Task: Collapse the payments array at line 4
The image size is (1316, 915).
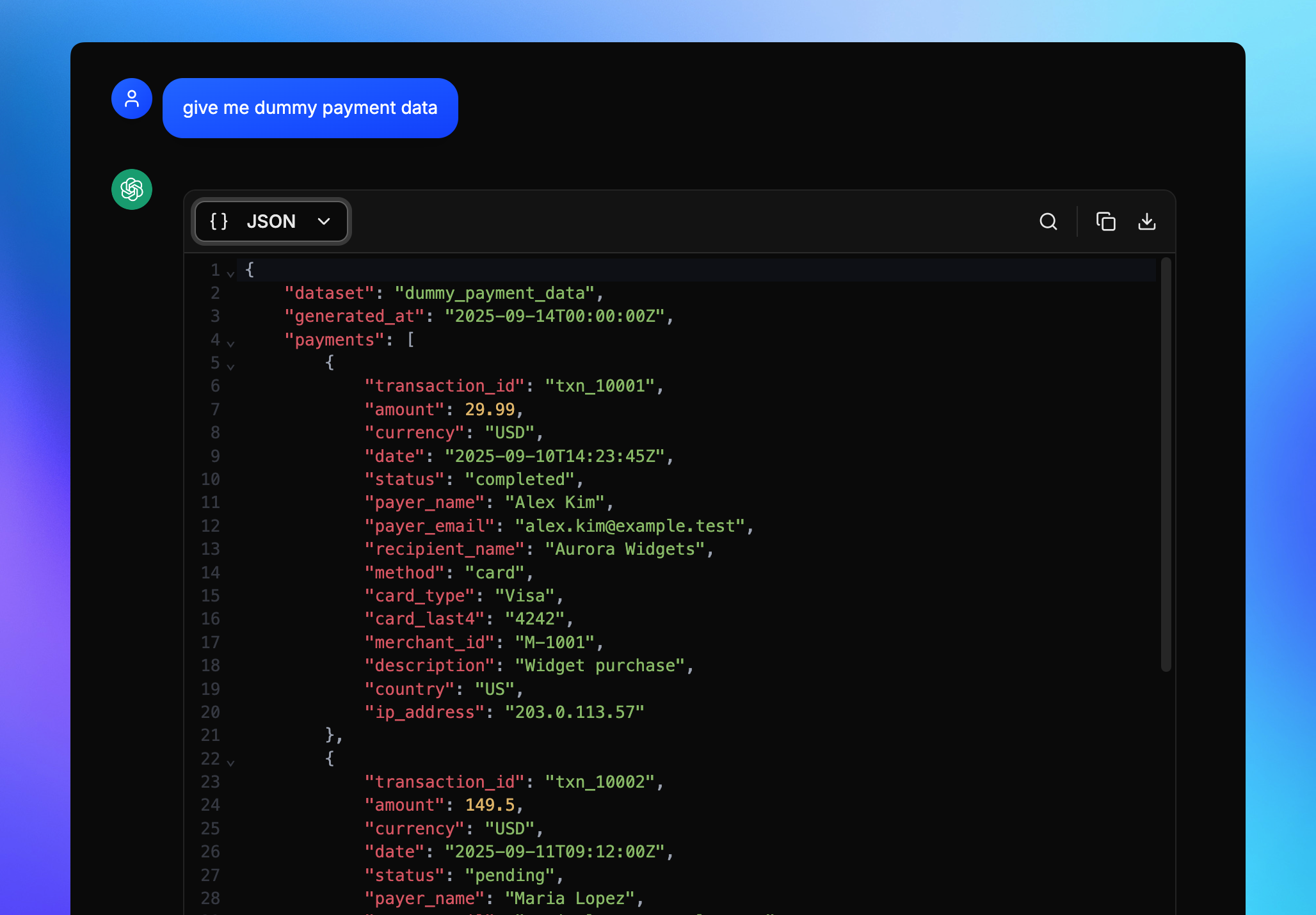Action: click(230, 344)
